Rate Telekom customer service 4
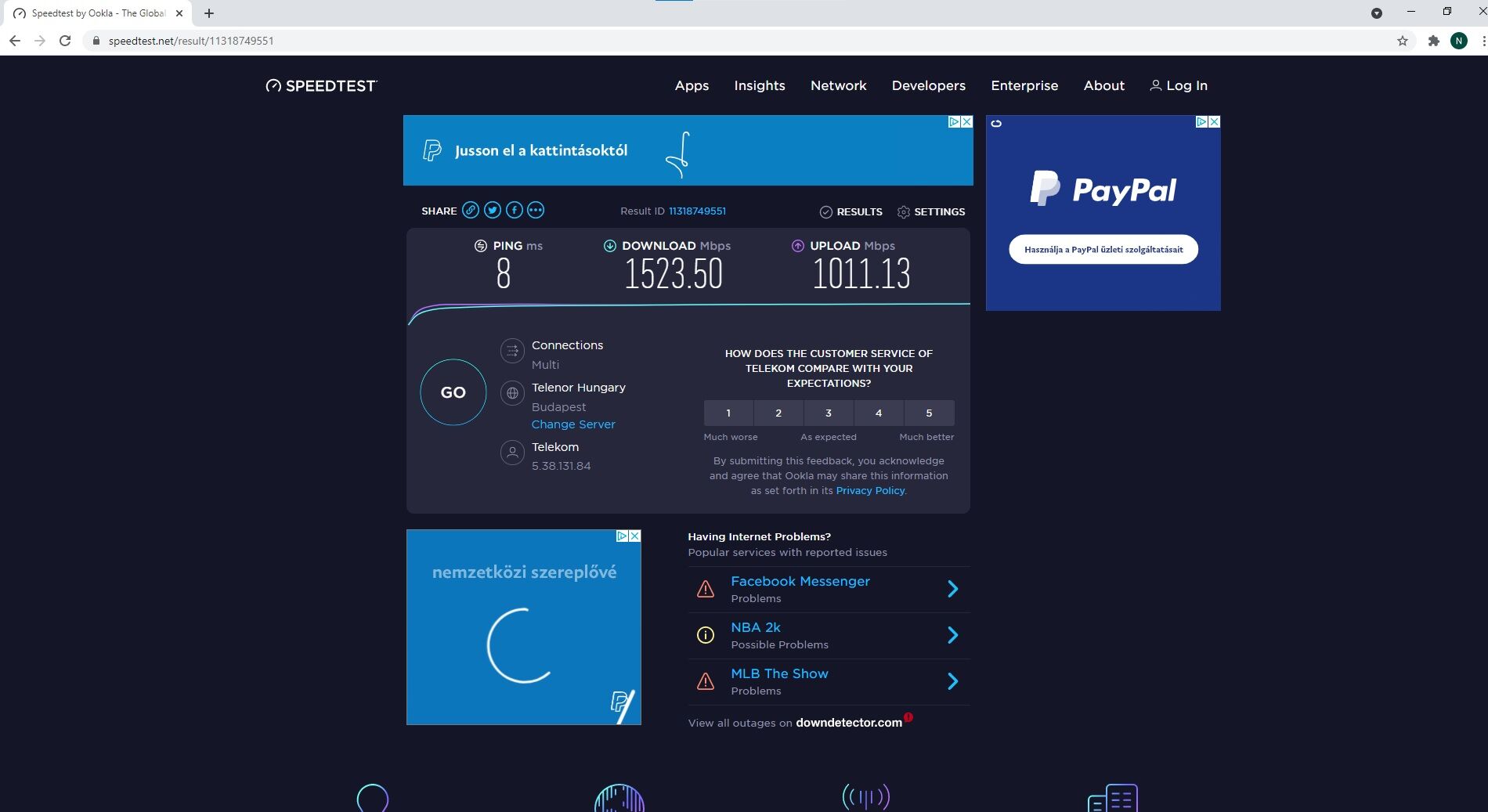The width and height of the screenshot is (1488, 812). [879, 413]
